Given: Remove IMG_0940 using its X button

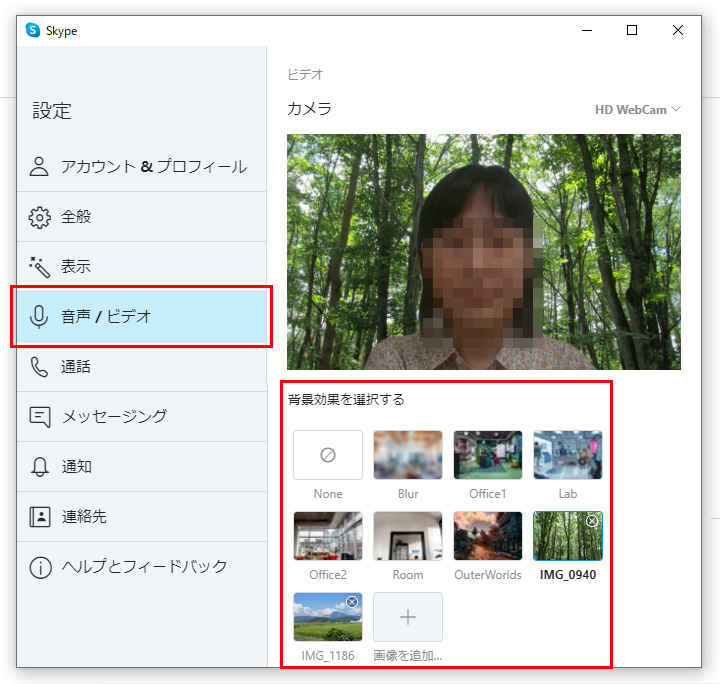Looking at the screenshot, I should (x=592, y=521).
